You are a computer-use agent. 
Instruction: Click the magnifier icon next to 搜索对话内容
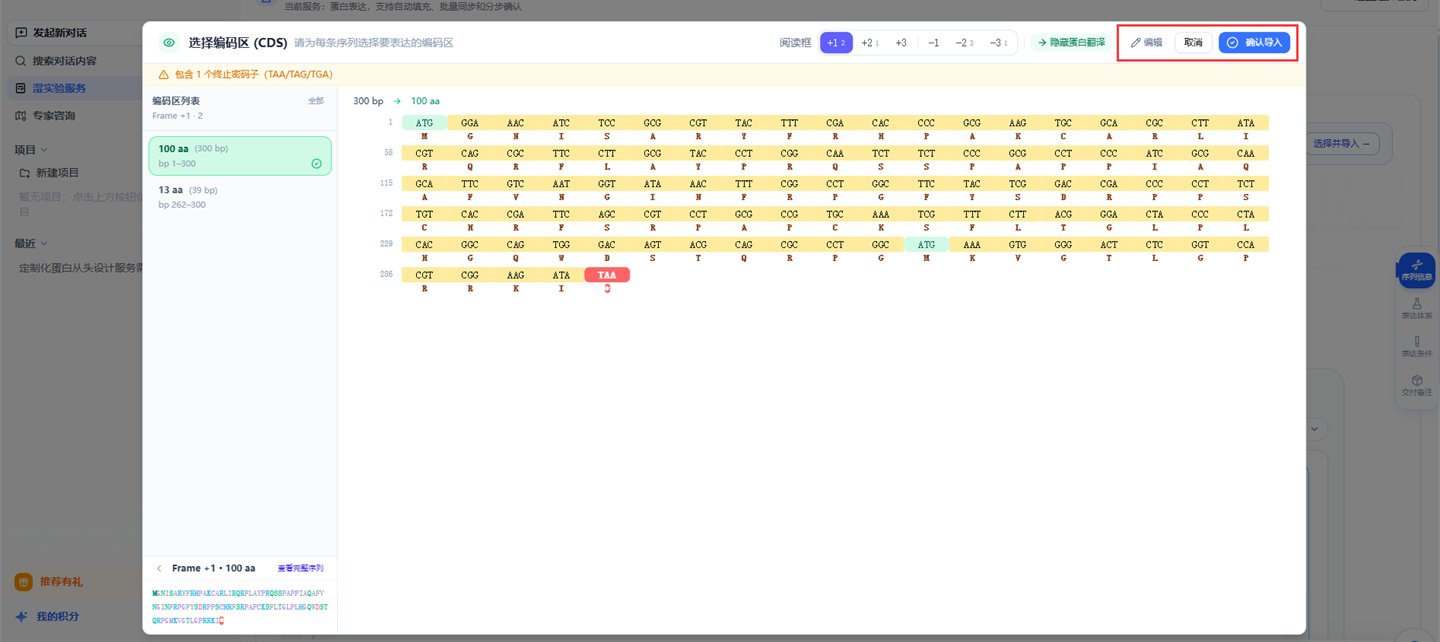[21, 61]
